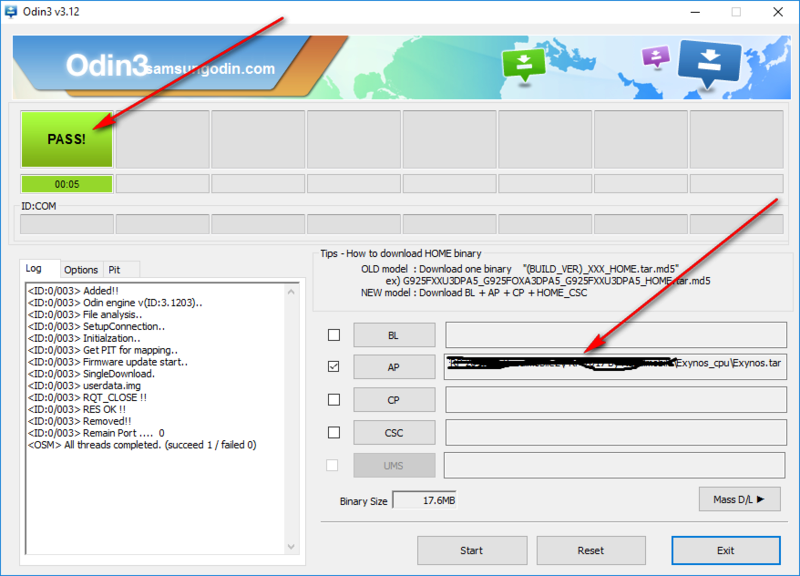800x576 pixels.
Task: Select the 'SetupConnection..' log line
Action: tap(96, 326)
